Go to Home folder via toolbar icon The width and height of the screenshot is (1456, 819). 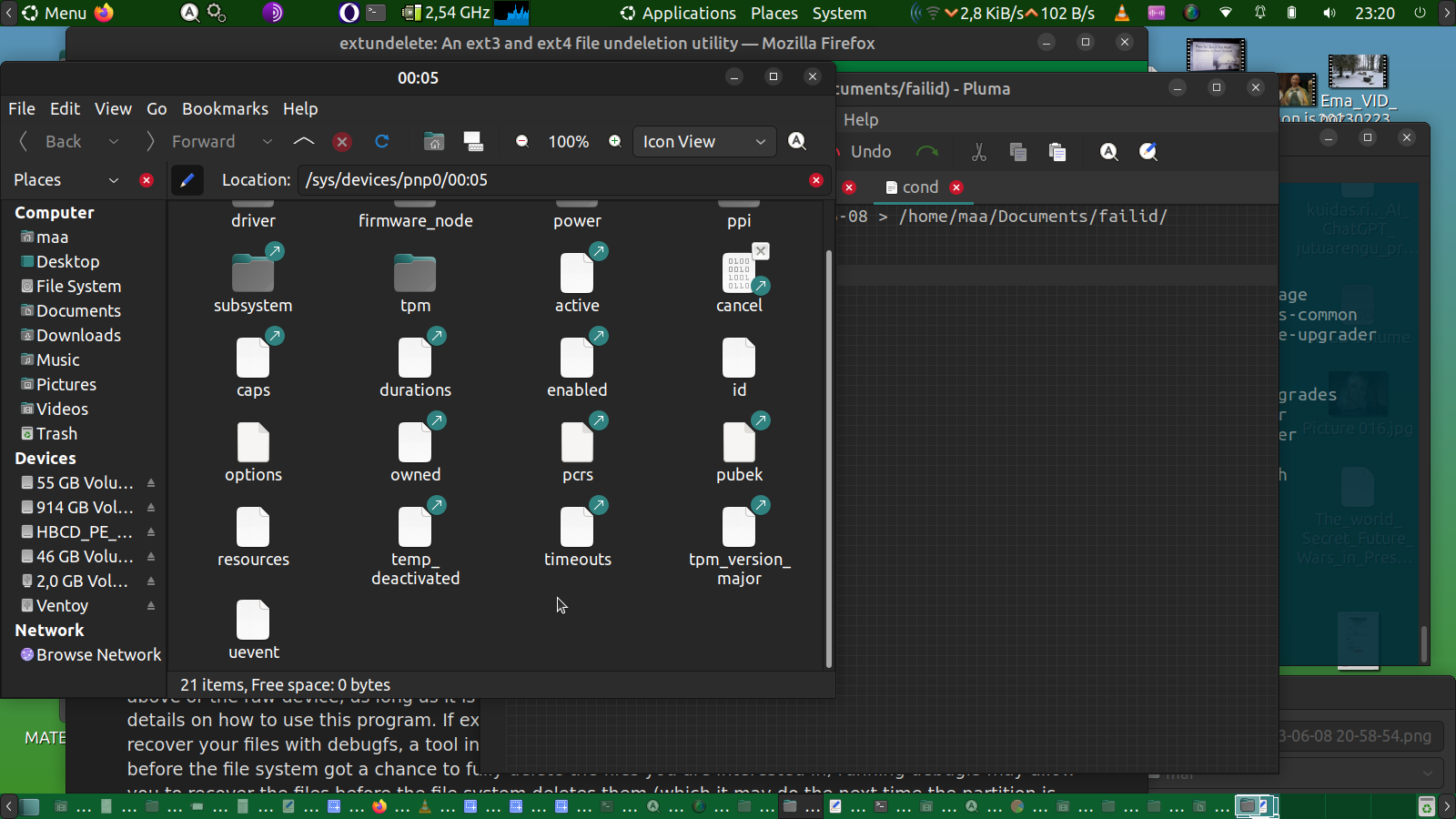pos(434,141)
